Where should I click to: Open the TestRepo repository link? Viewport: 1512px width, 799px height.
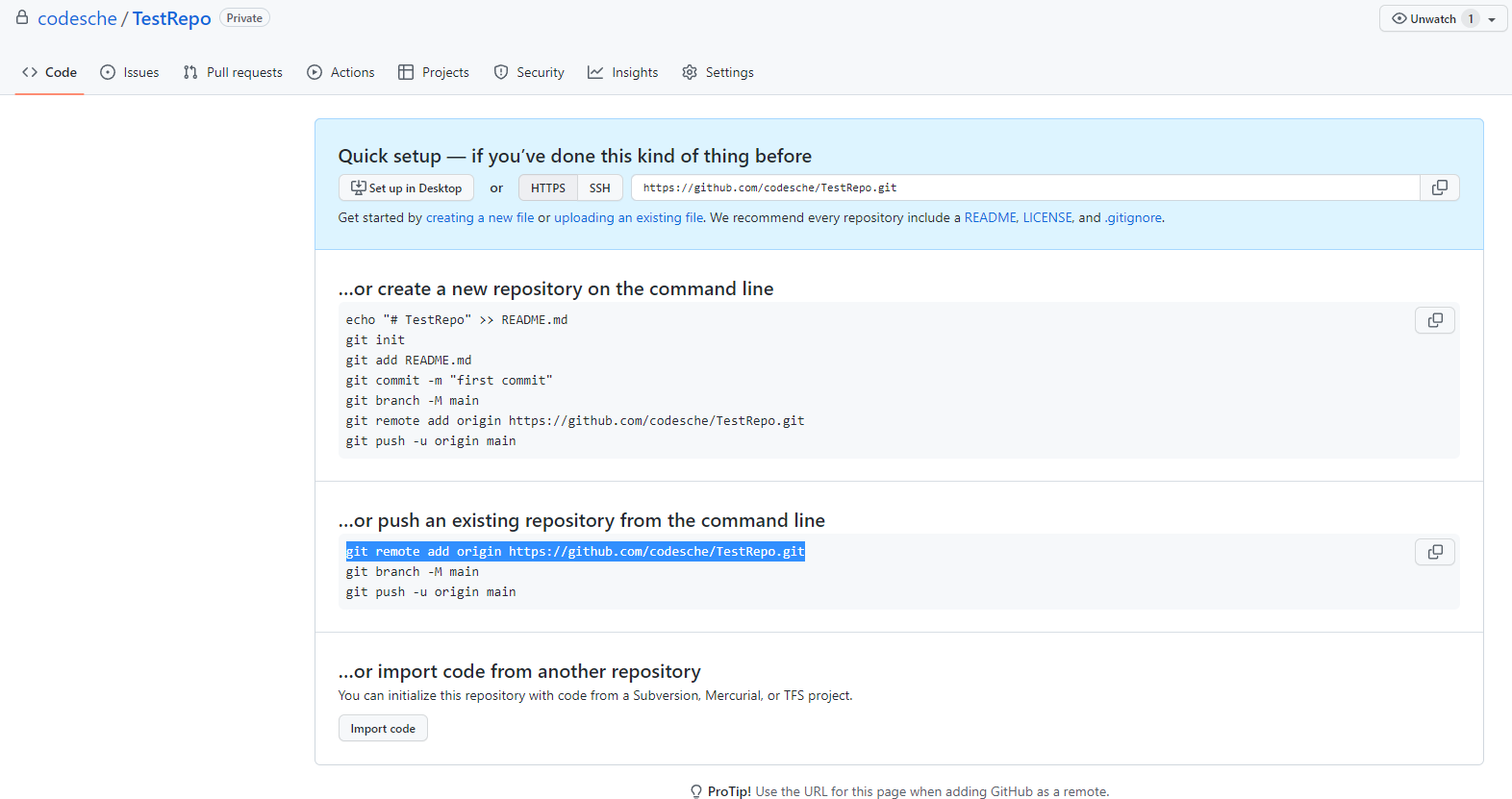point(172,18)
